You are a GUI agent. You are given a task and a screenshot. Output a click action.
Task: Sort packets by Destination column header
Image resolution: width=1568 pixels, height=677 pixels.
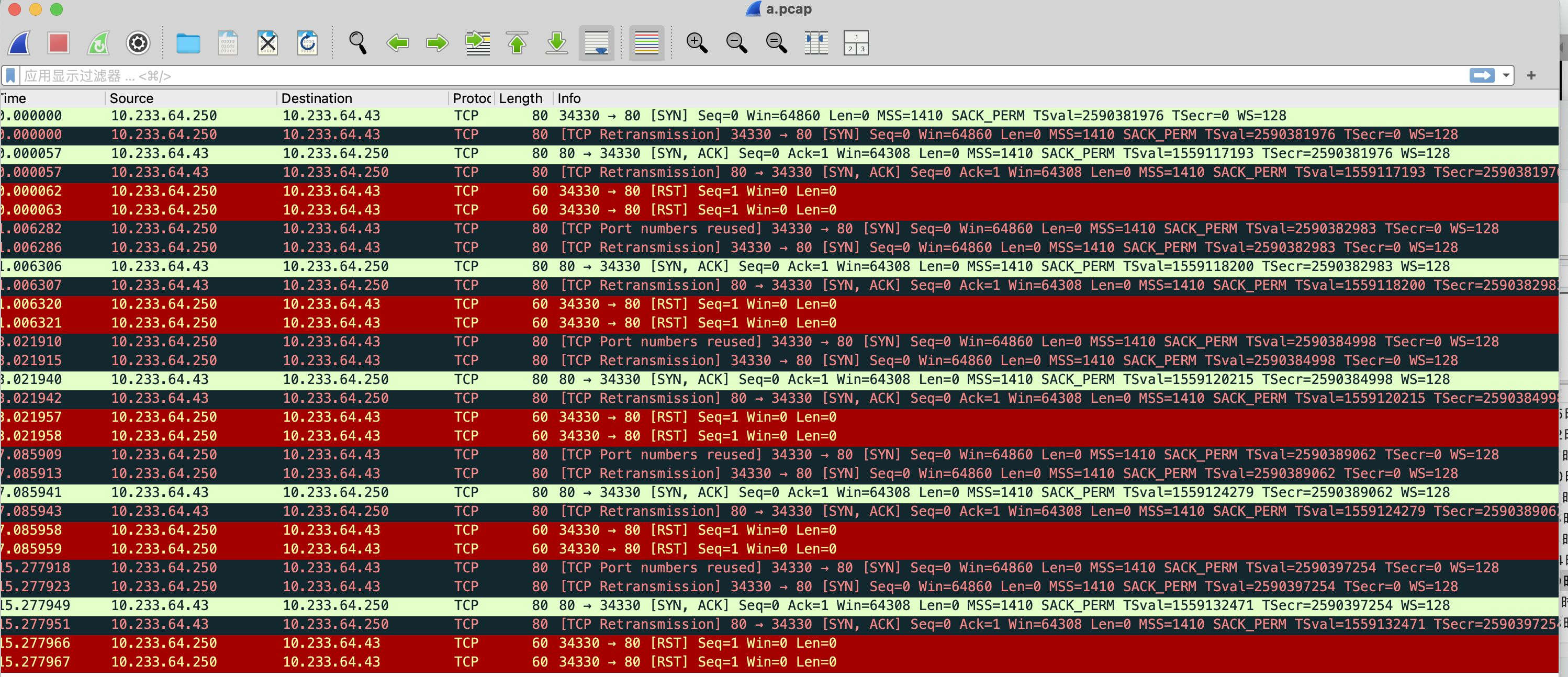click(317, 98)
